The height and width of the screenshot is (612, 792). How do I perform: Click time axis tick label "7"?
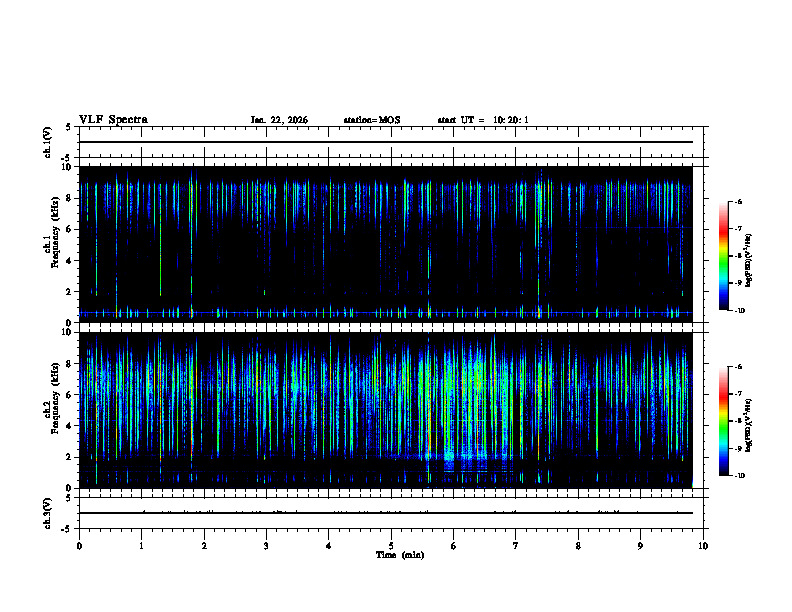pyautogui.click(x=516, y=546)
